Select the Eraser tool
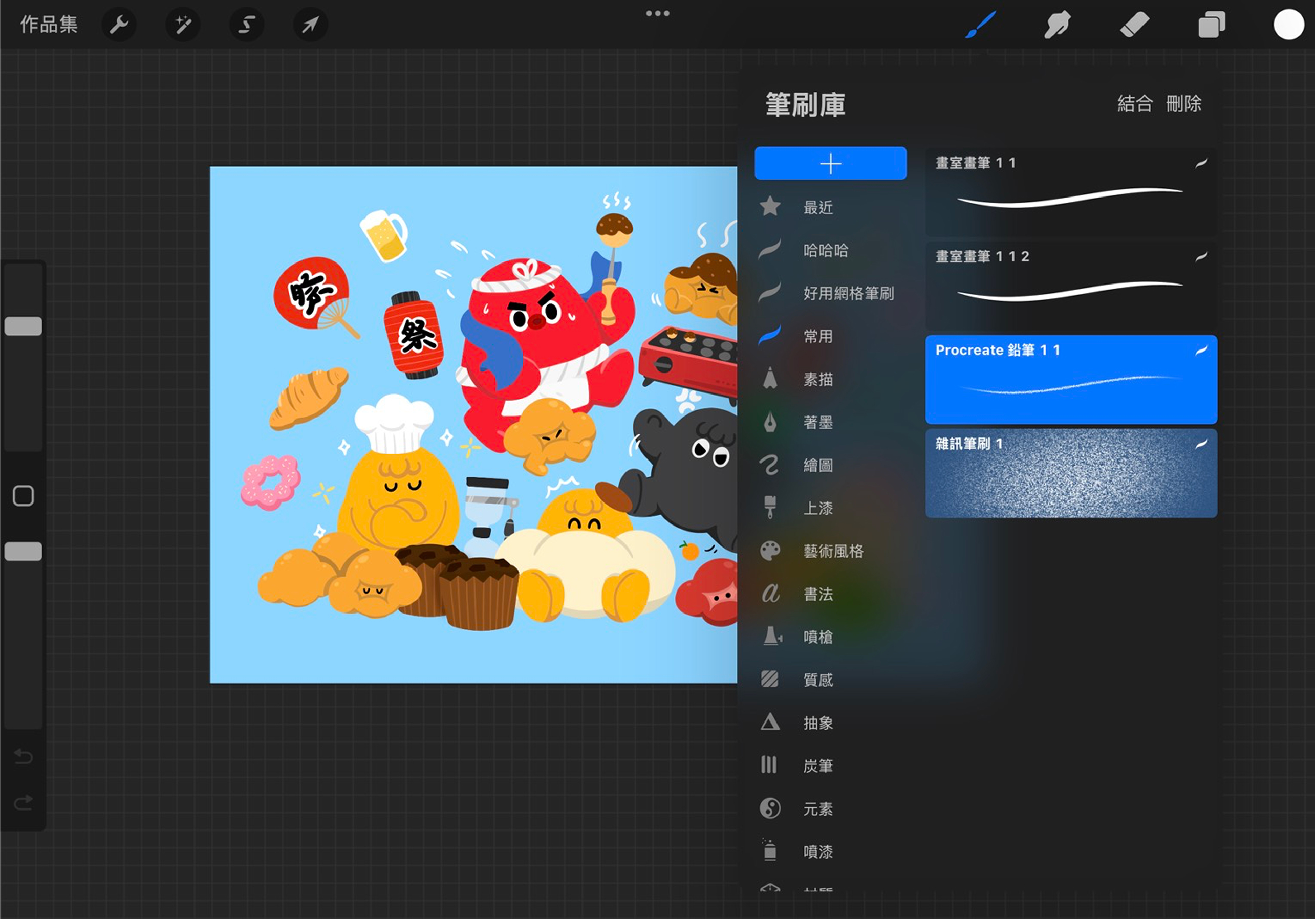Viewport: 1316px width, 919px height. tap(1134, 25)
